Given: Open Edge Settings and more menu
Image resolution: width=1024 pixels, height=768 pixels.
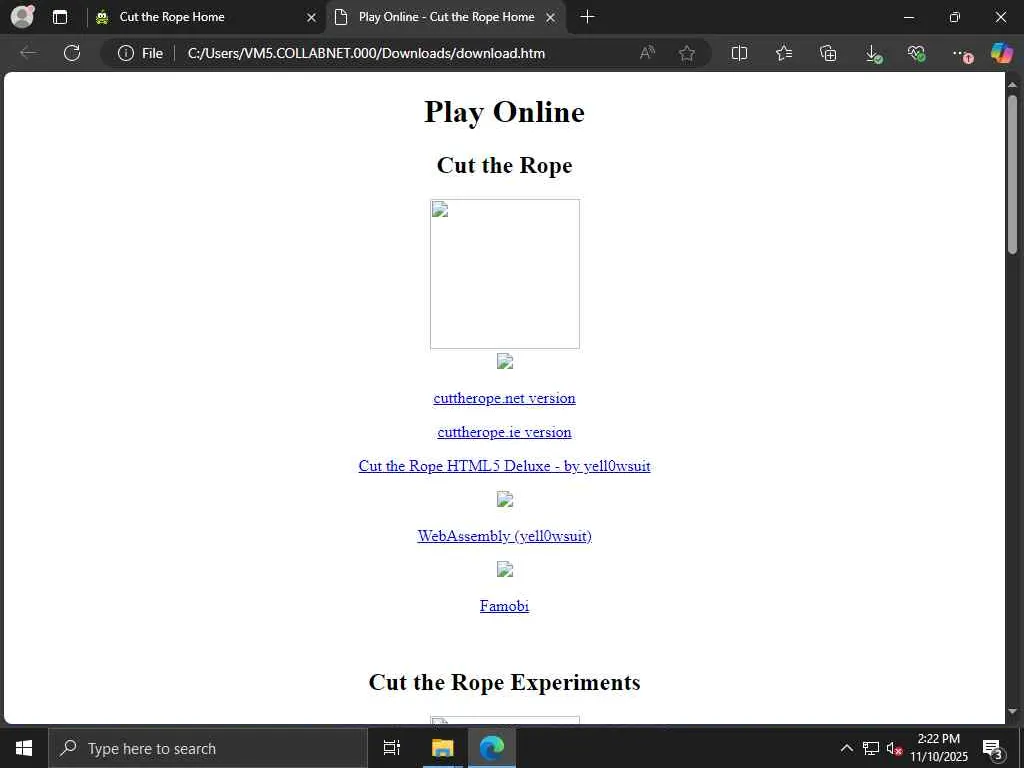Looking at the screenshot, I should coord(961,54).
